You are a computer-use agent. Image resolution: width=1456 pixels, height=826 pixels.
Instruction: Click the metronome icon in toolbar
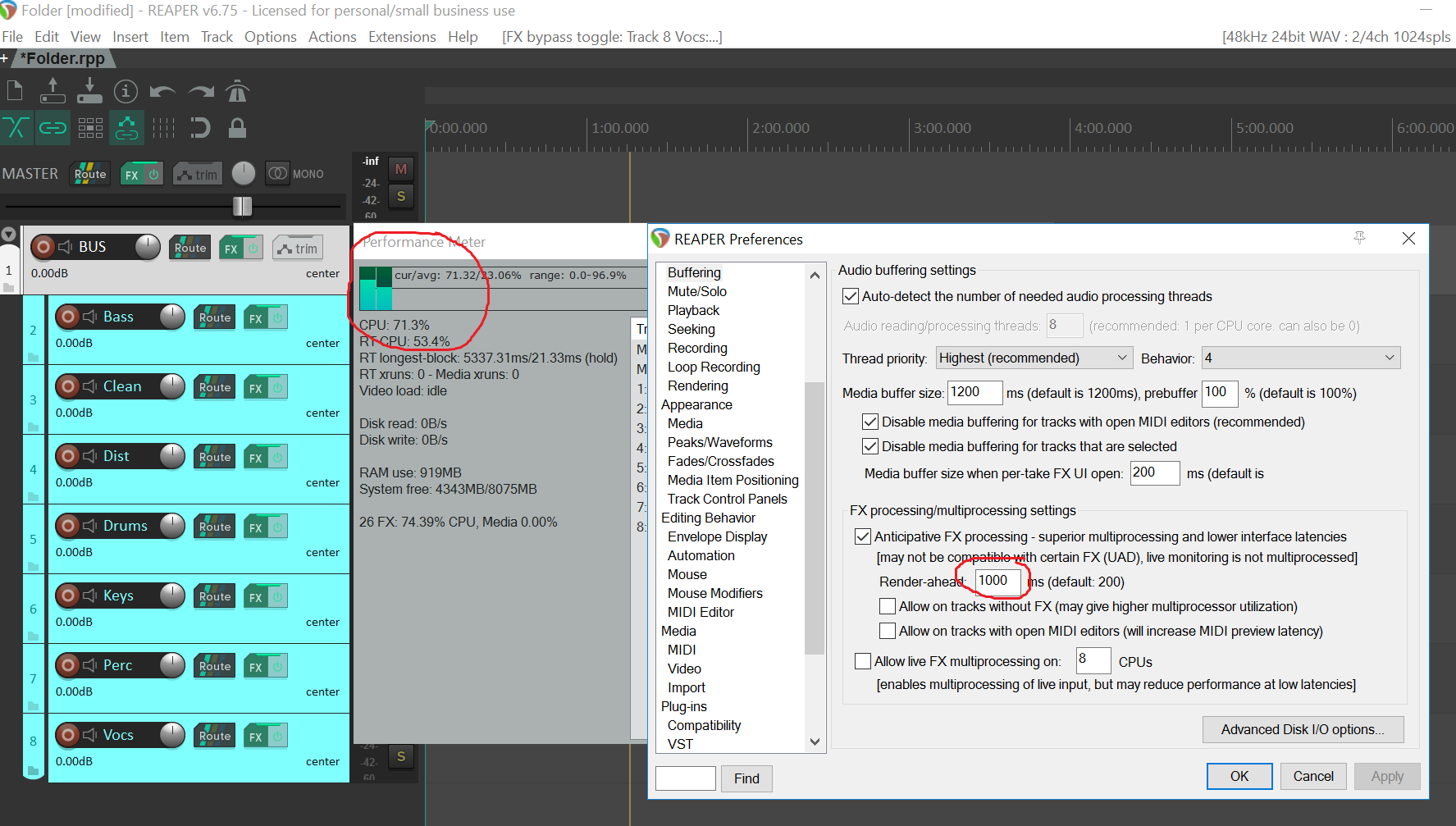point(237,91)
